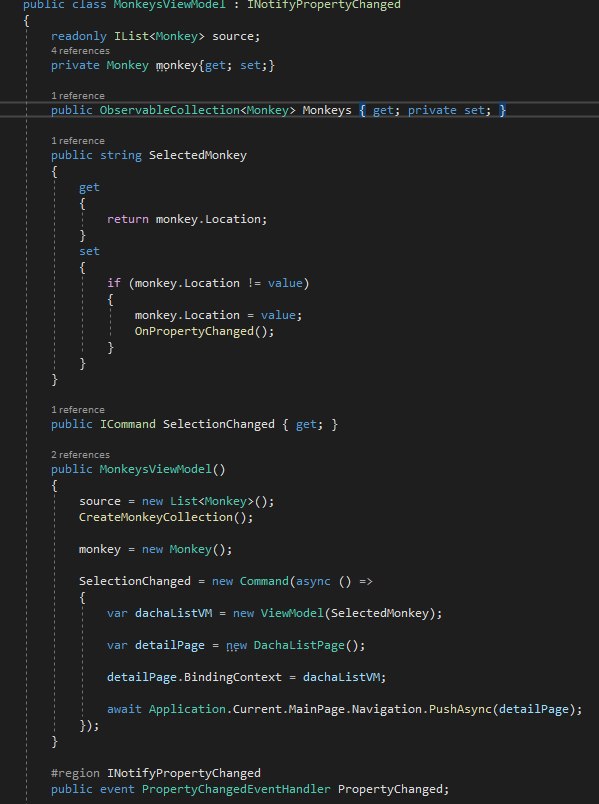The image size is (599, 804).
Task: Place cursor on the Monkeys property name
Action: pos(327,110)
